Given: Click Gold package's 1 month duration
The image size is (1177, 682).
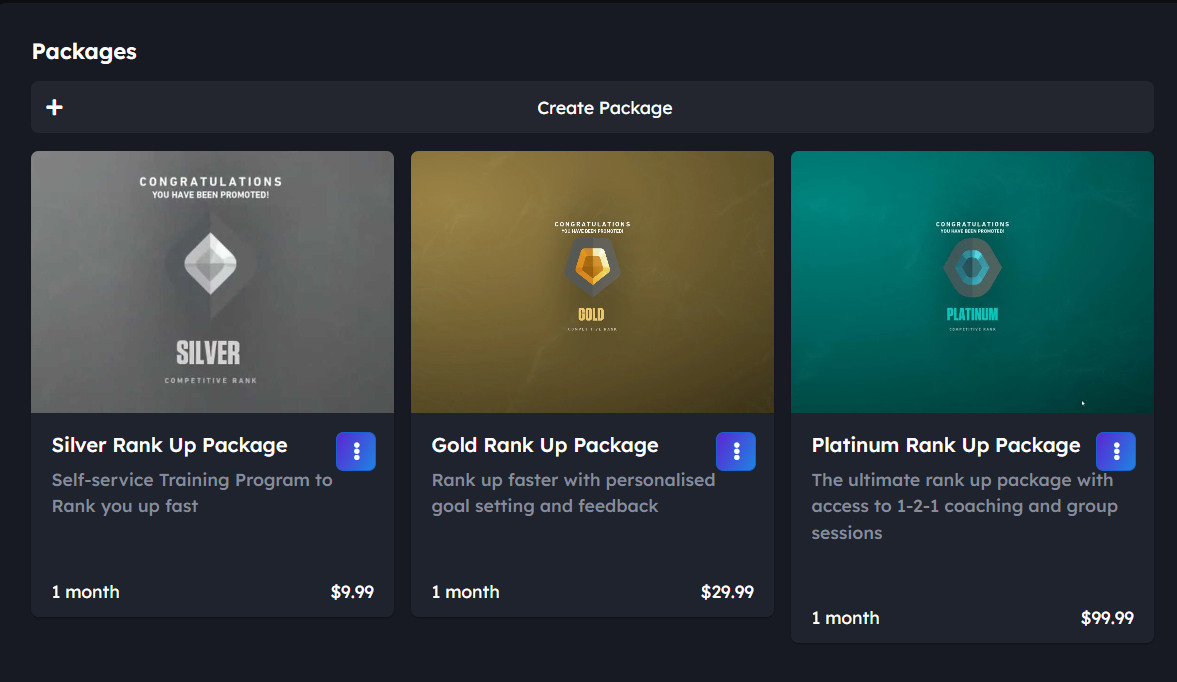Looking at the screenshot, I should (x=466, y=592).
